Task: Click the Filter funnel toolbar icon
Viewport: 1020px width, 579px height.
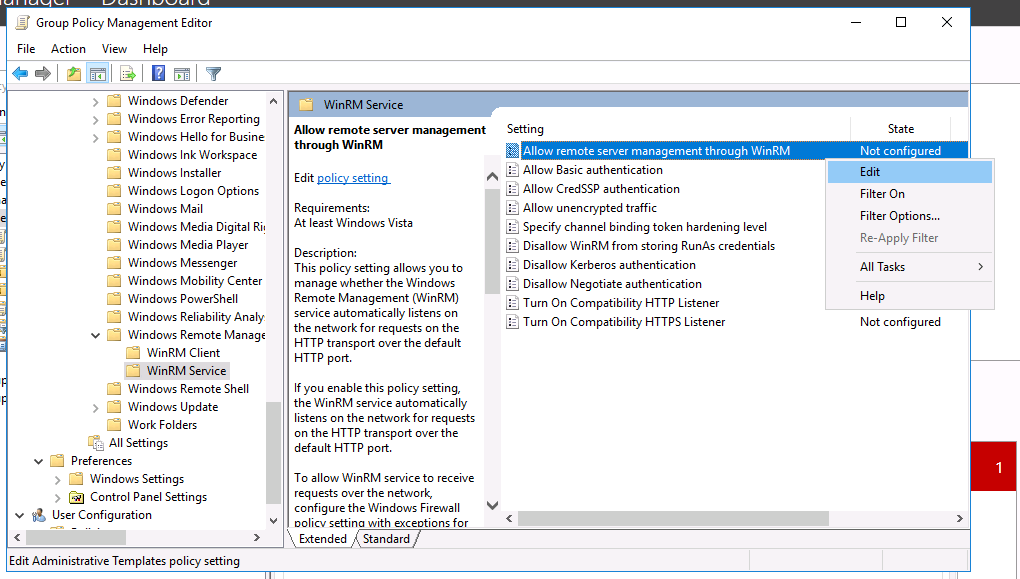Action: click(x=213, y=73)
